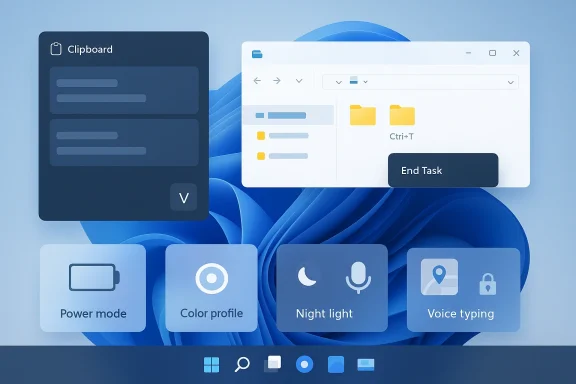Open the chevron left of the drive icon
The image size is (576, 384).
click(x=339, y=82)
